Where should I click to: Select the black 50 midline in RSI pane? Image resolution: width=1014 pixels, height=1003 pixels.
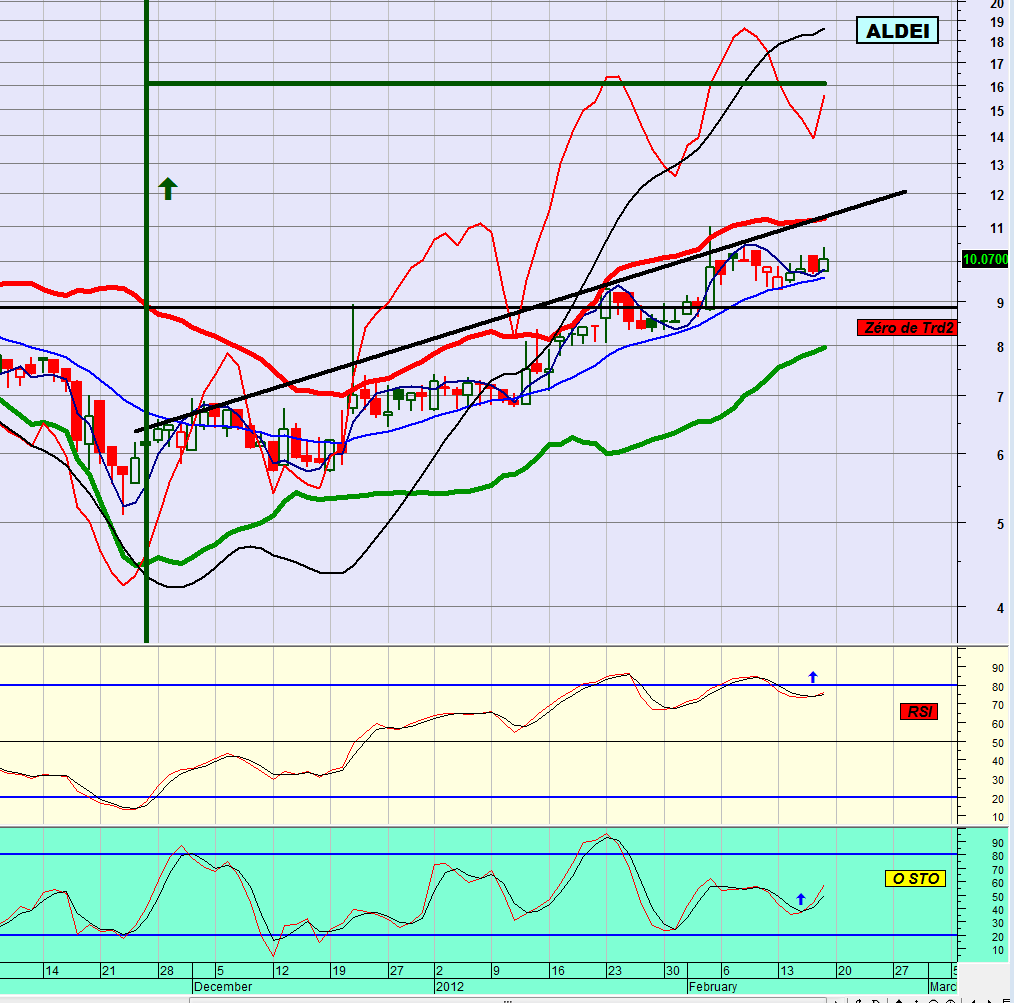479,742
